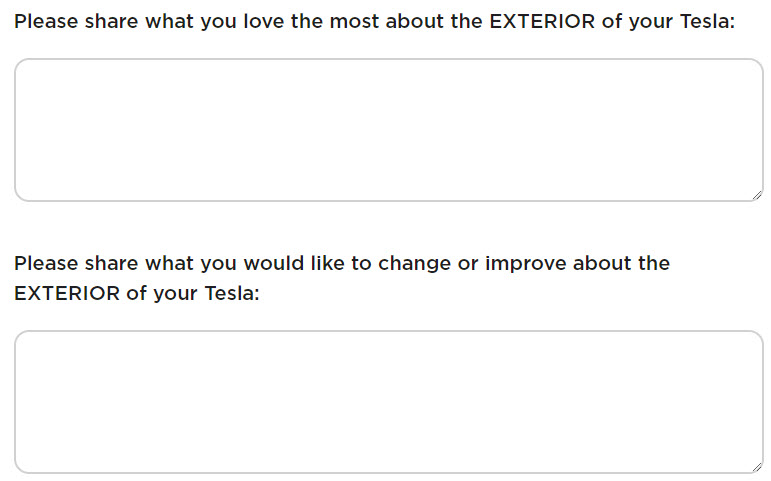Click the 'love the most about the EXTERIOR' question label
Image resolution: width=771 pixels, height=481 pixels.
[x=375, y=21]
